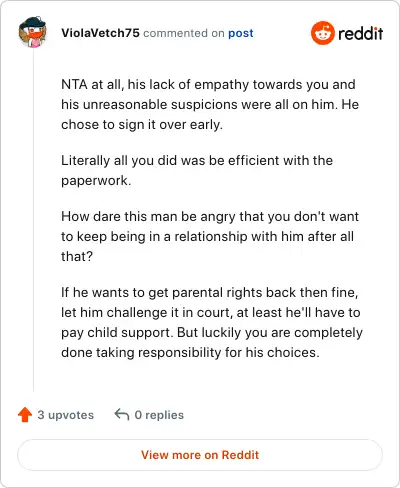Open ViolaVetch75's avatar image
This screenshot has width=400, height=488.
point(32,32)
